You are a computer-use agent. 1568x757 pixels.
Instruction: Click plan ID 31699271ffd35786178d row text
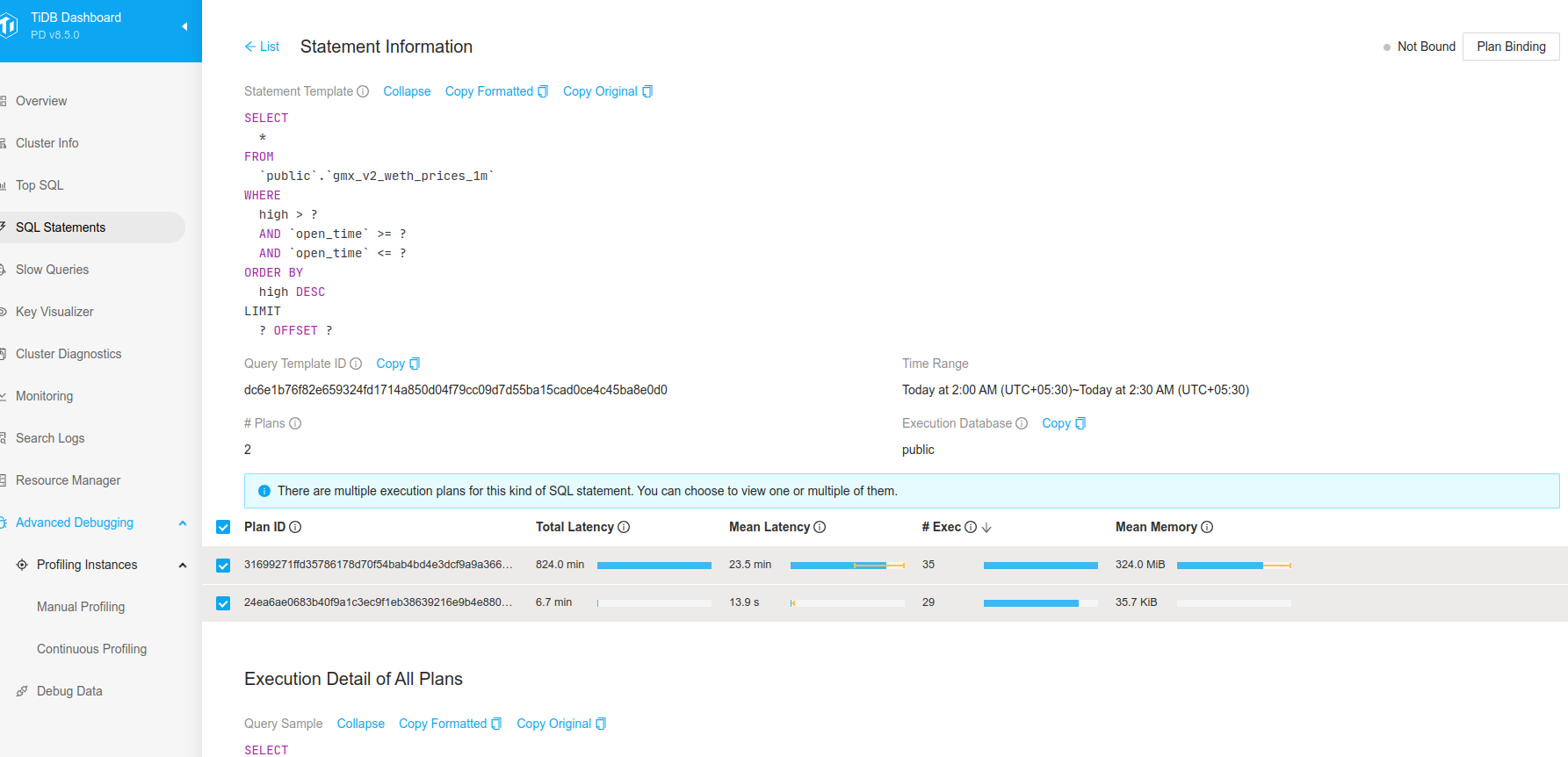[378, 565]
